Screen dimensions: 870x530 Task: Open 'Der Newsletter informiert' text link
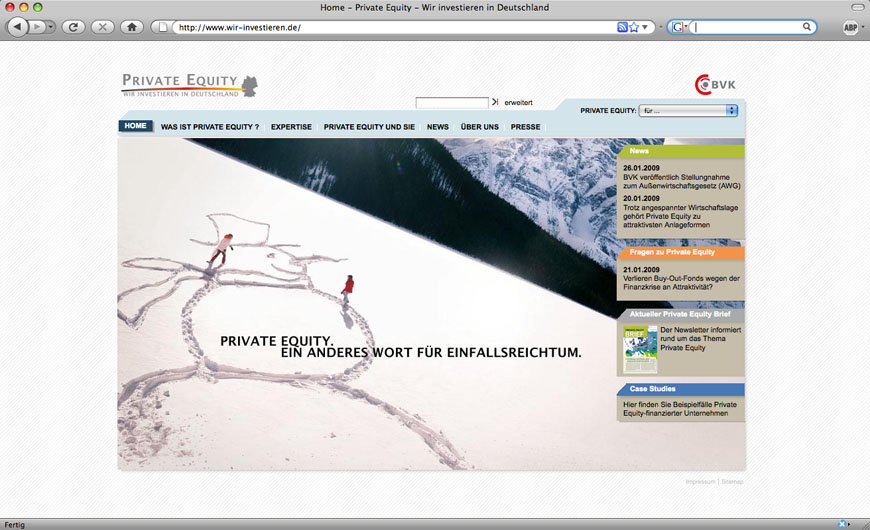[x=700, y=339]
